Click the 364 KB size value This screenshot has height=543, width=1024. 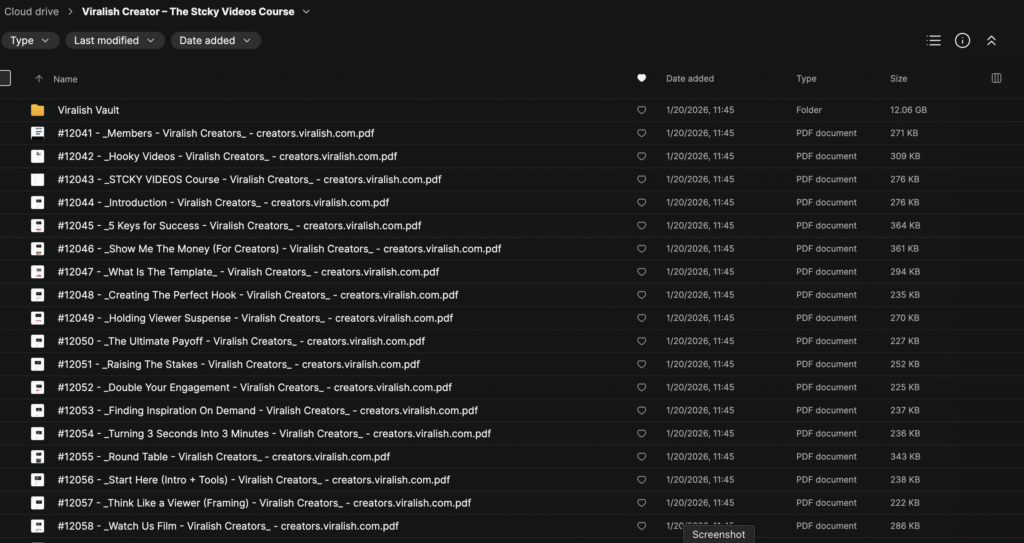coord(905,225)
